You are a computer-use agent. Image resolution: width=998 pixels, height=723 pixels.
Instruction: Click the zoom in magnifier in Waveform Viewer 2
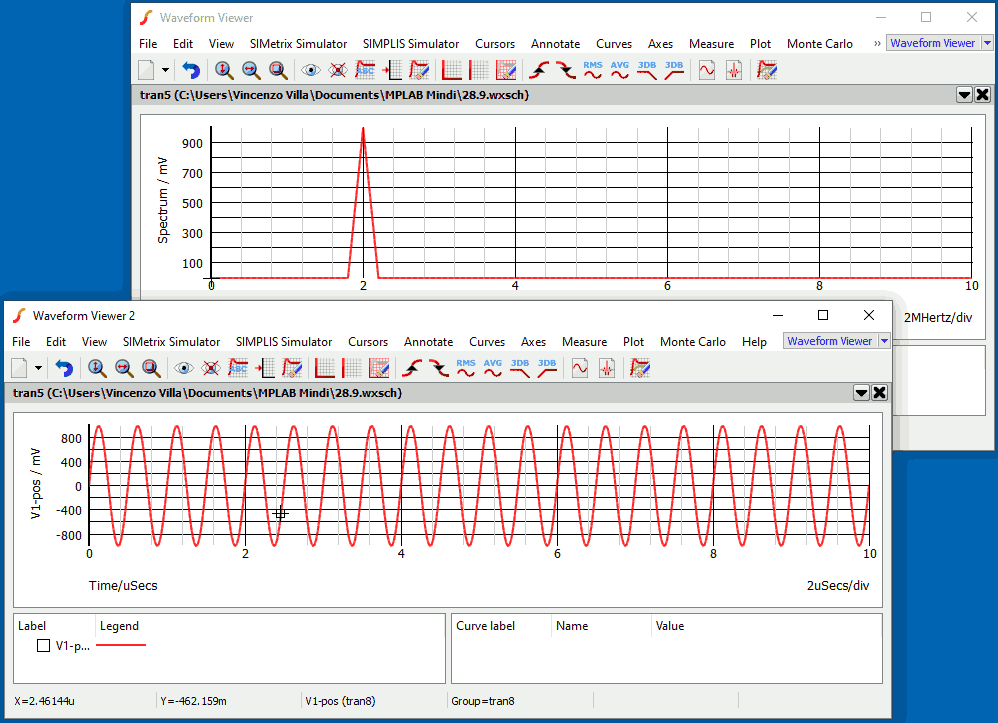[x=97, y=368]
